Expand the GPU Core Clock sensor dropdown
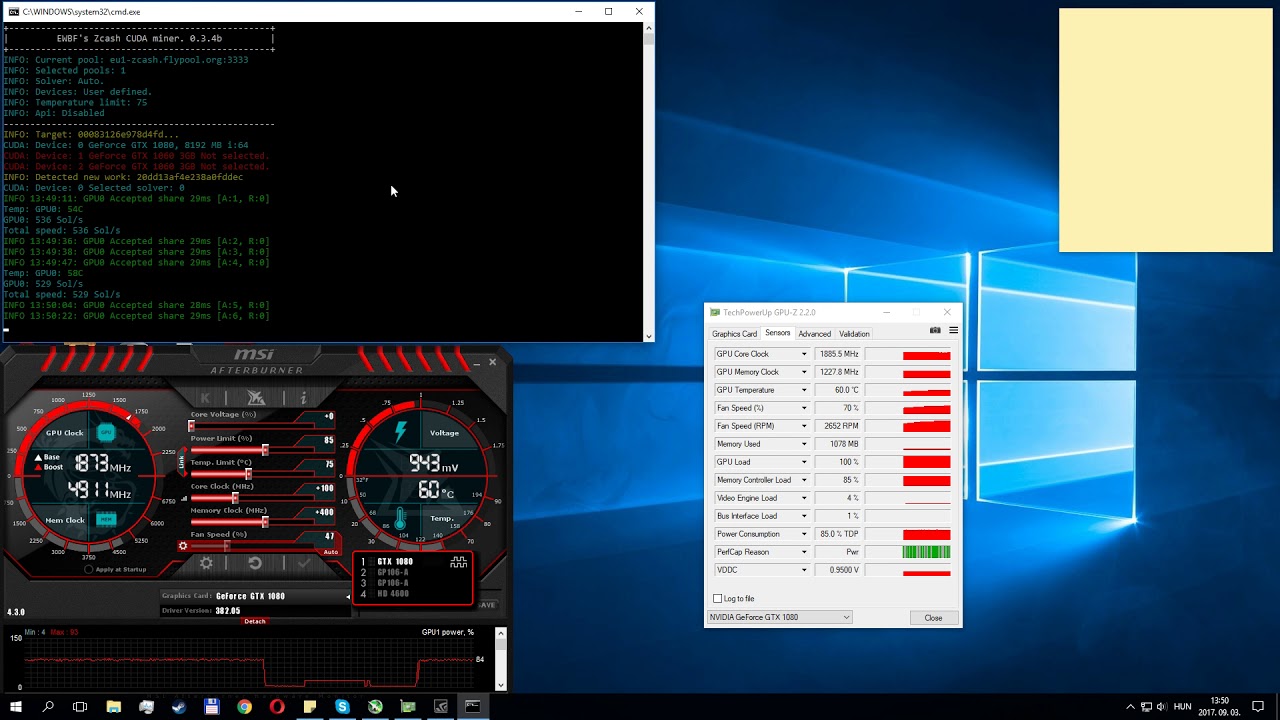 (x=803, y=354)
